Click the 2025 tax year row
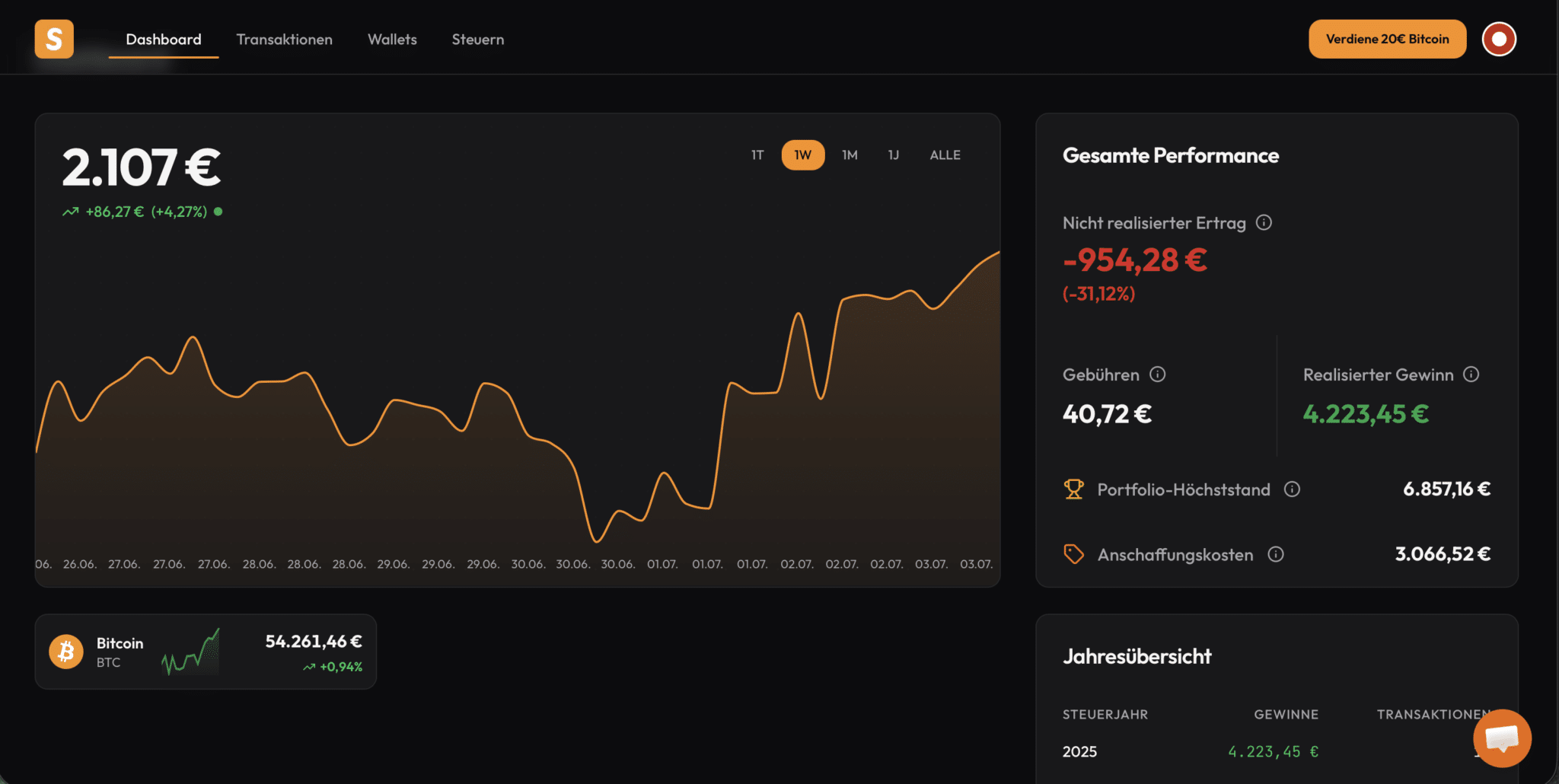The height and width of the screenshot is (784, 1559). click(1277, 751)
